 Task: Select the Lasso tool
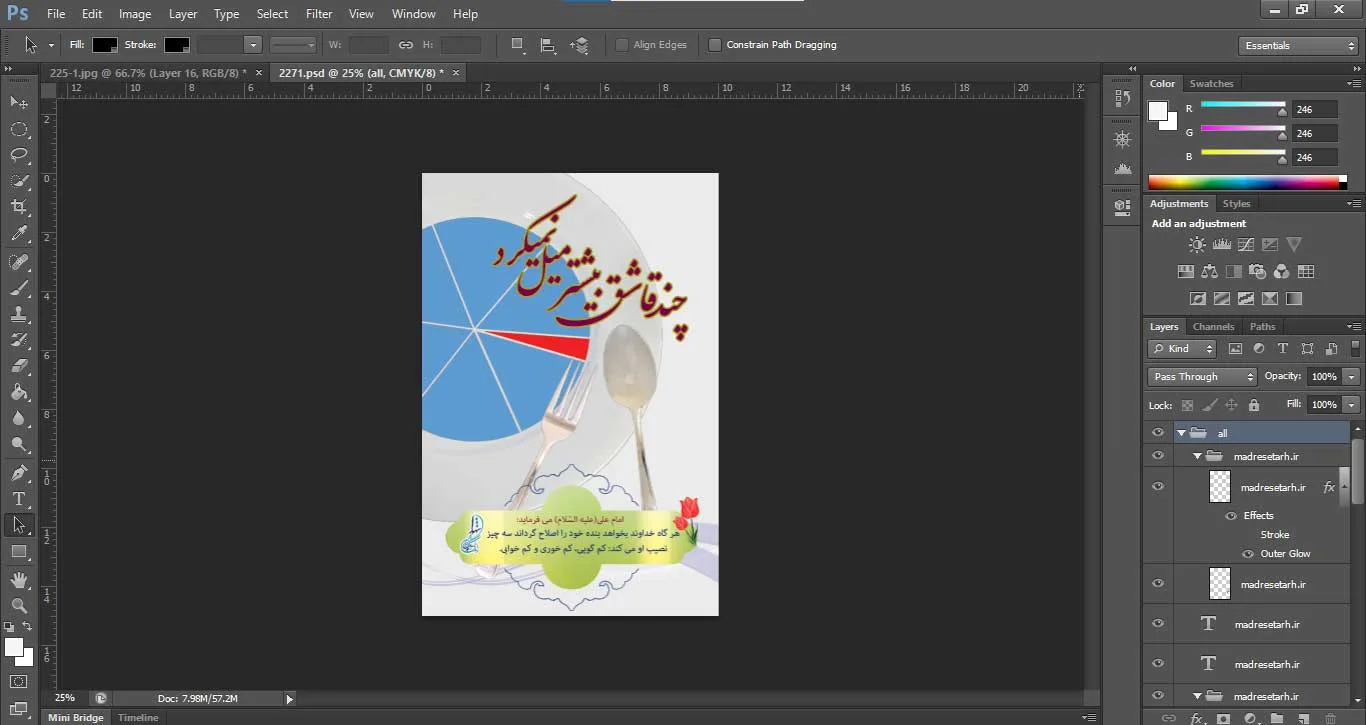pos(19,155)
